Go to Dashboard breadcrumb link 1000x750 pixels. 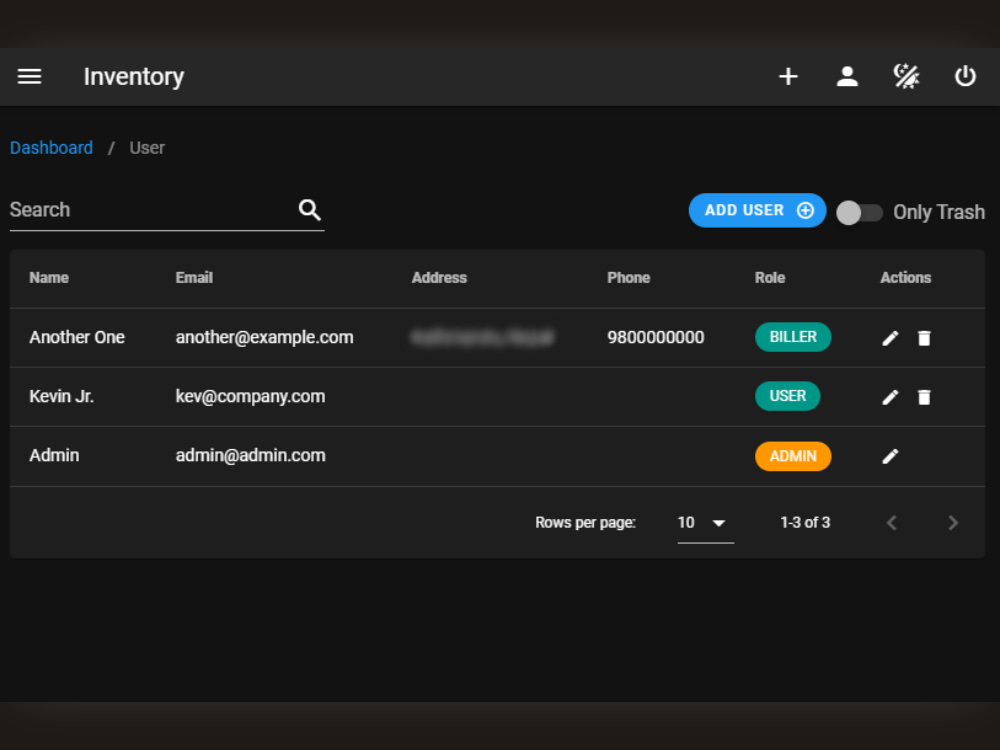[x=52, y=148]
